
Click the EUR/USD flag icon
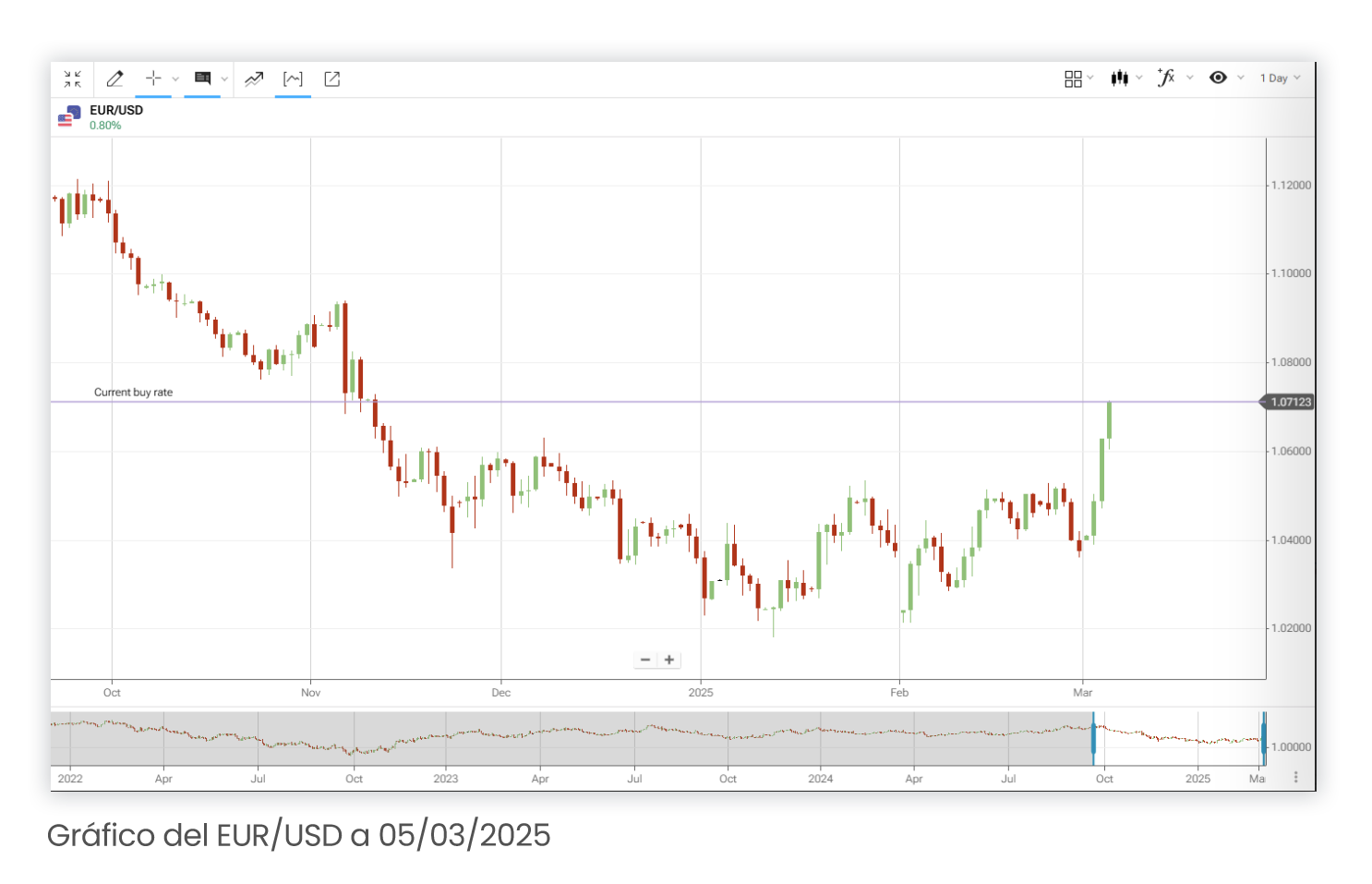pyautogui.click(x=69, y=116)
